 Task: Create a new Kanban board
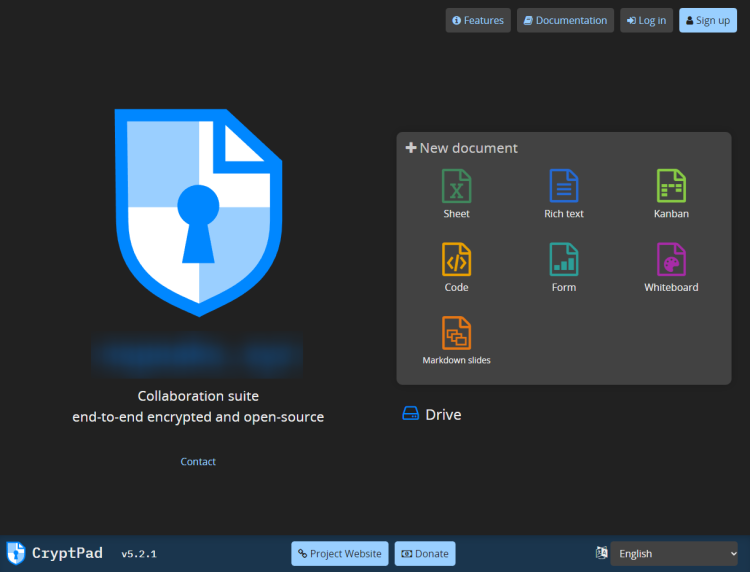(x=671, y=194)
